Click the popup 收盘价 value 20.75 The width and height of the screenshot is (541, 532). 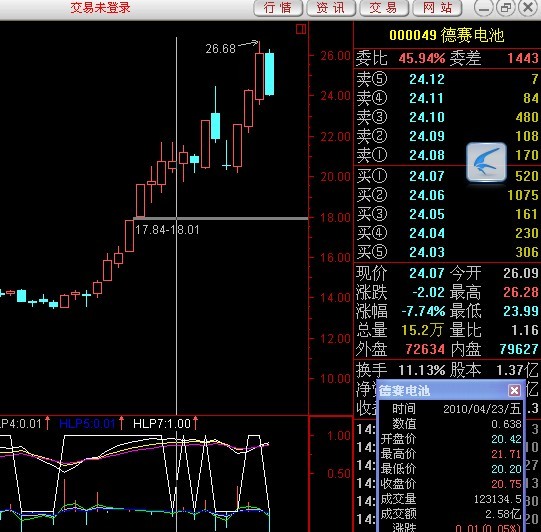tap(506, 484)
